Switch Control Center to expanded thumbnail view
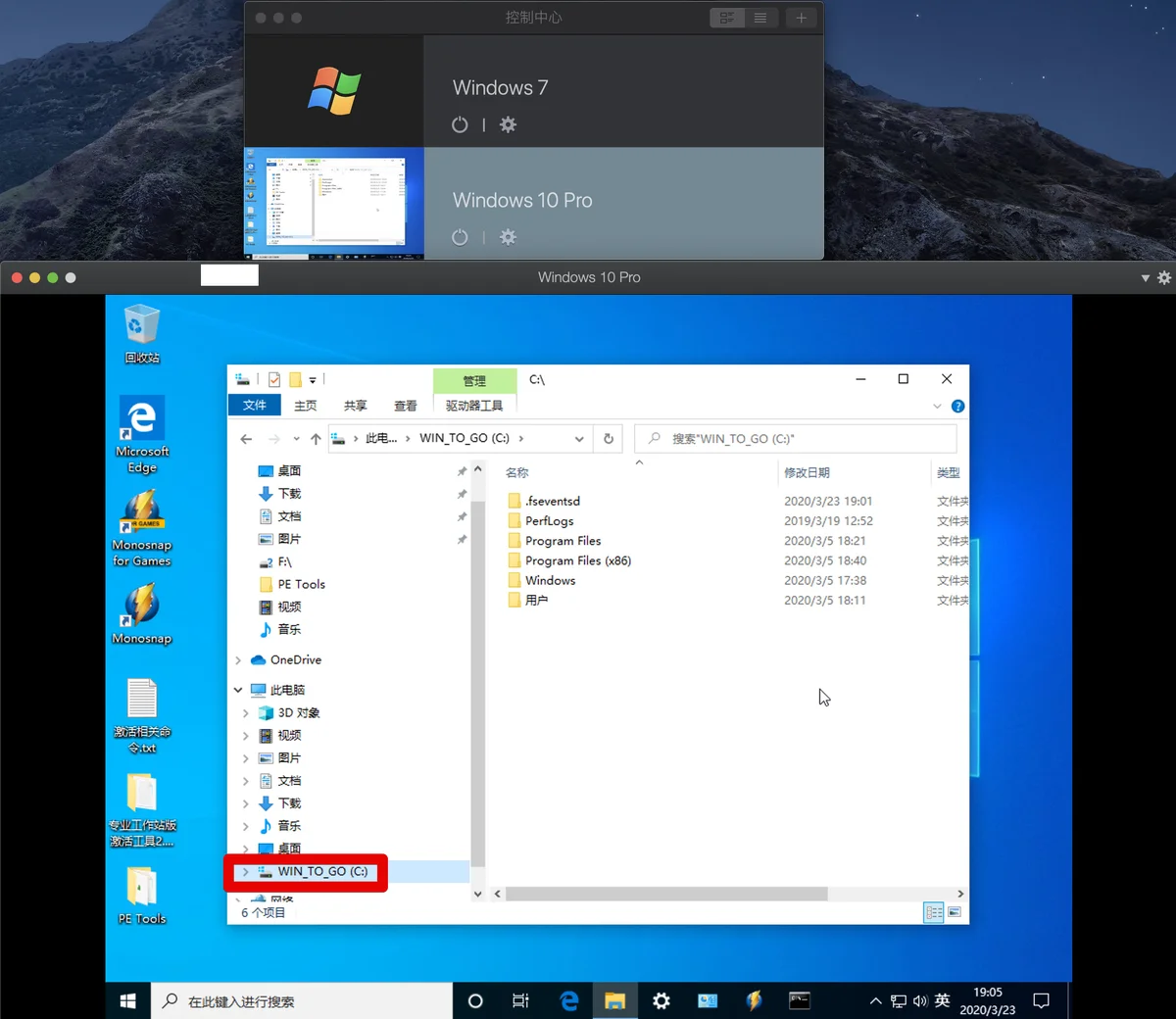 pos(727,18)
